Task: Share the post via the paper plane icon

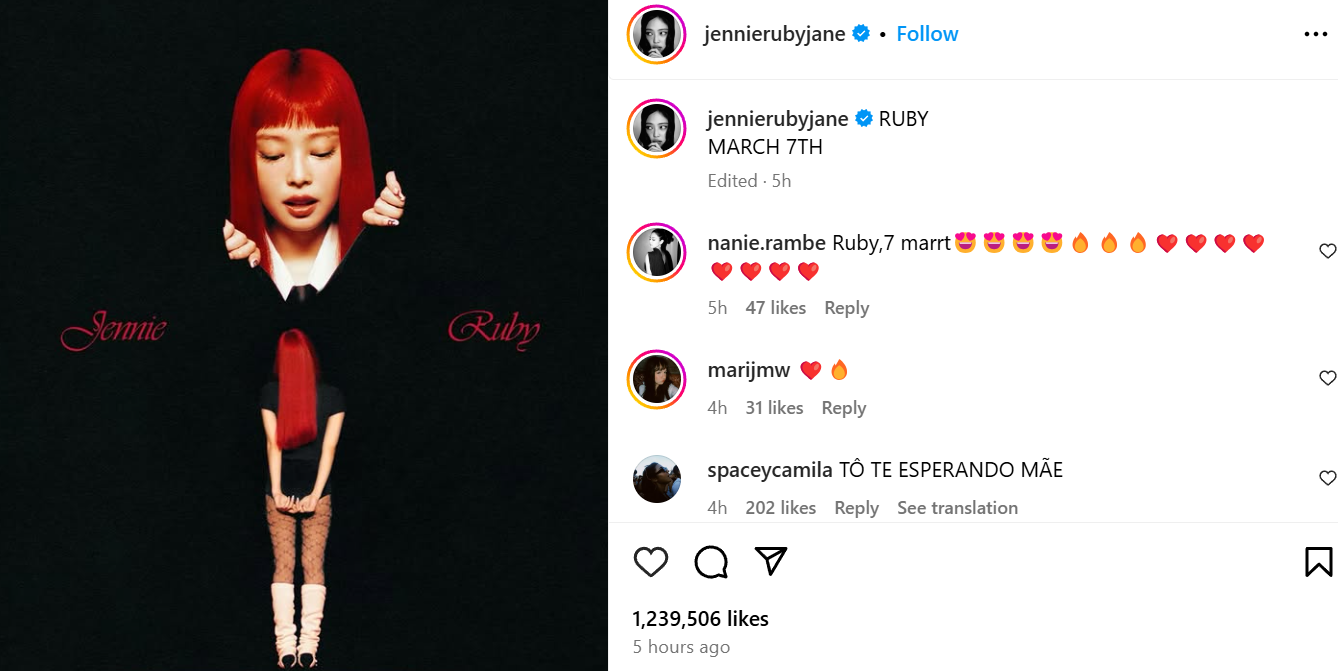Action: click(769, 561)
